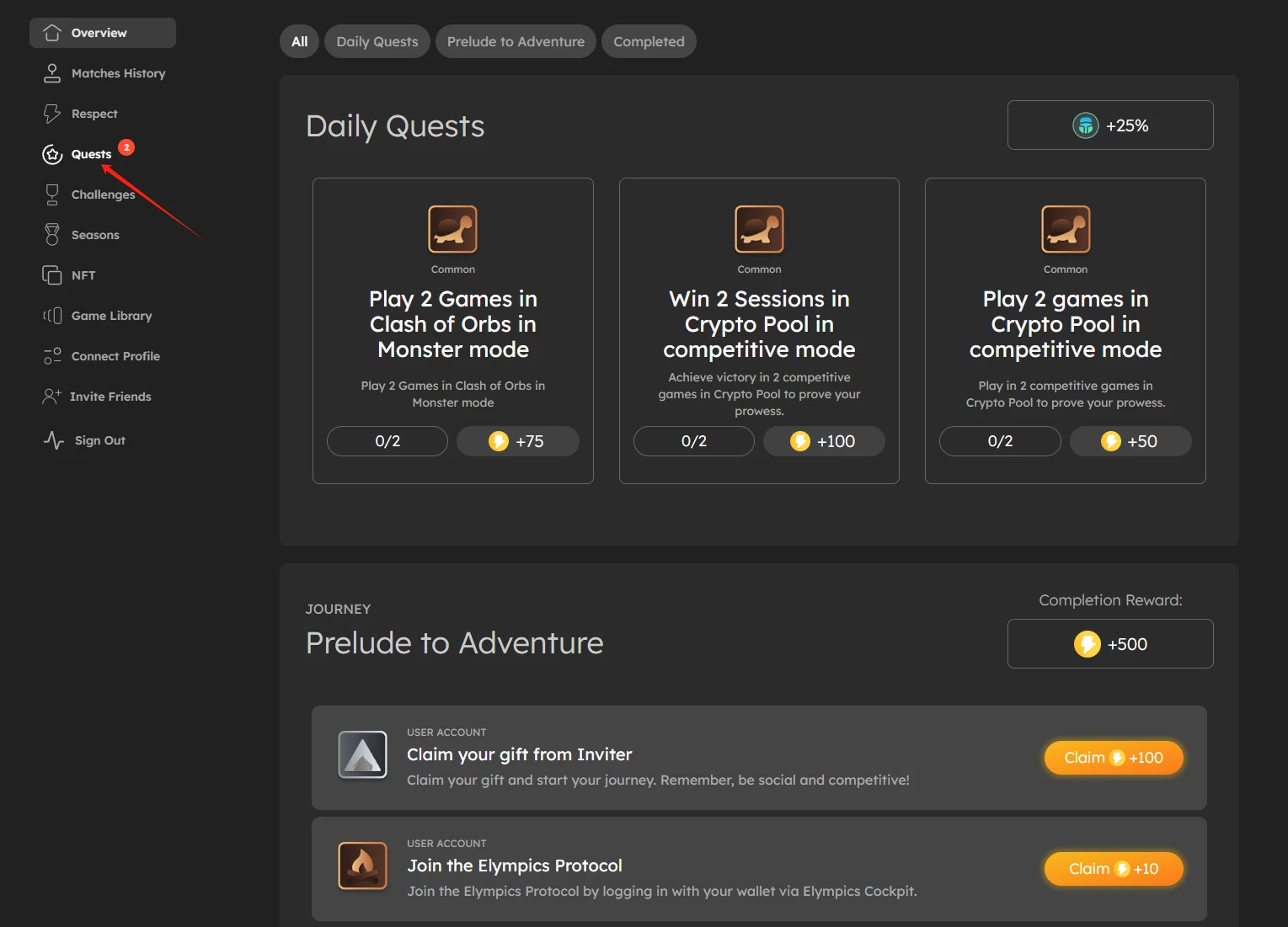
Task: Select the Connect Profile icon
Action: [x=52, y=355]
